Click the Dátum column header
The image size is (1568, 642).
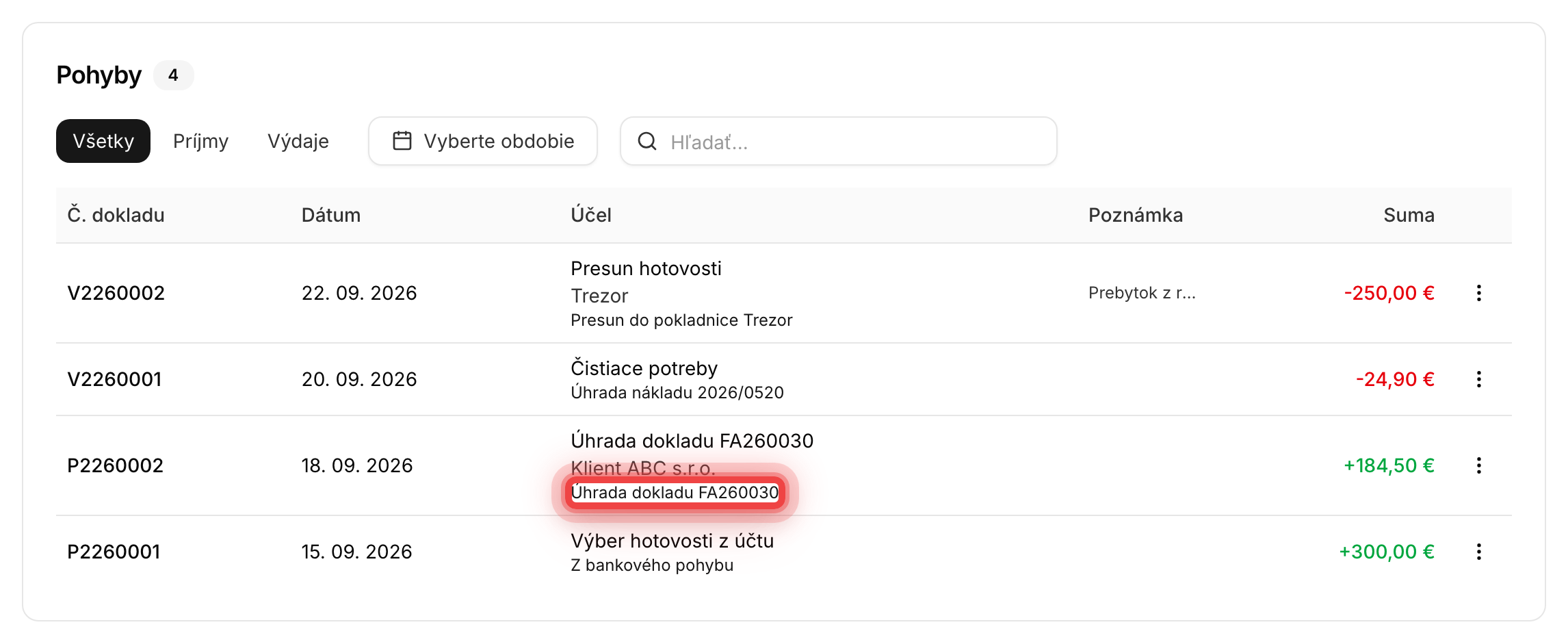(x=331, y=215)
